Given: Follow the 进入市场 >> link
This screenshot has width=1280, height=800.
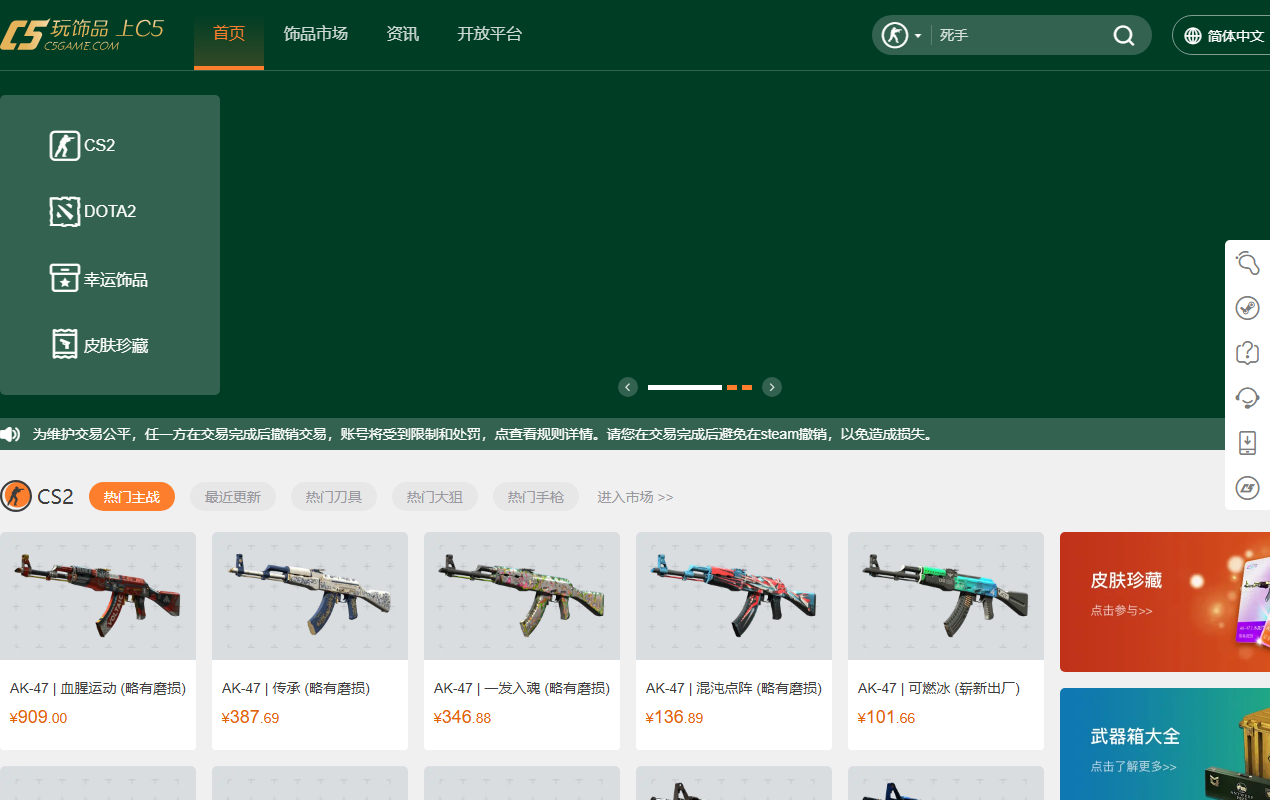Looking at the screenshot, I should (635, 497).
